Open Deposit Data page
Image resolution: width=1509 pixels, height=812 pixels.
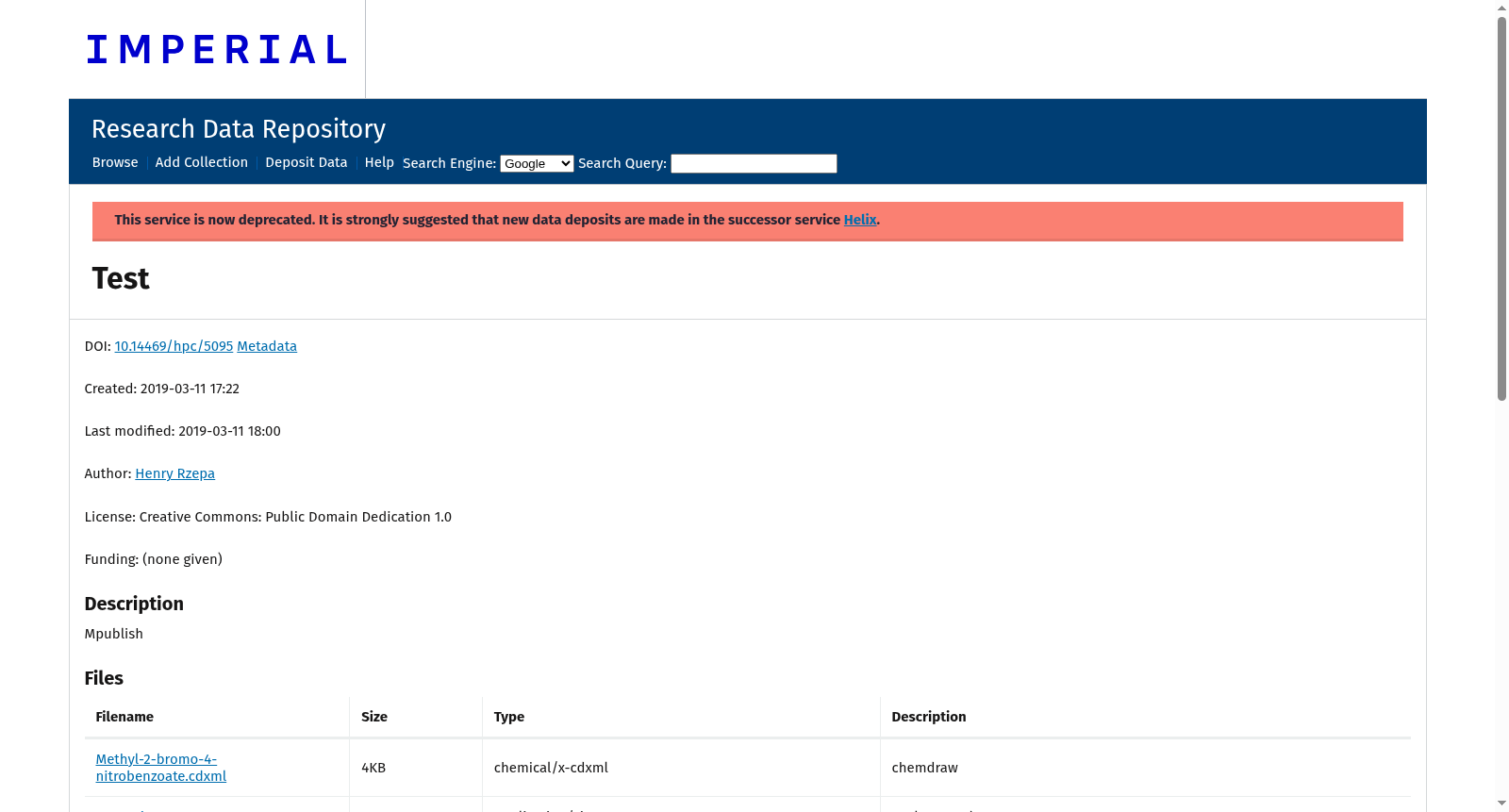pos(307,162)
